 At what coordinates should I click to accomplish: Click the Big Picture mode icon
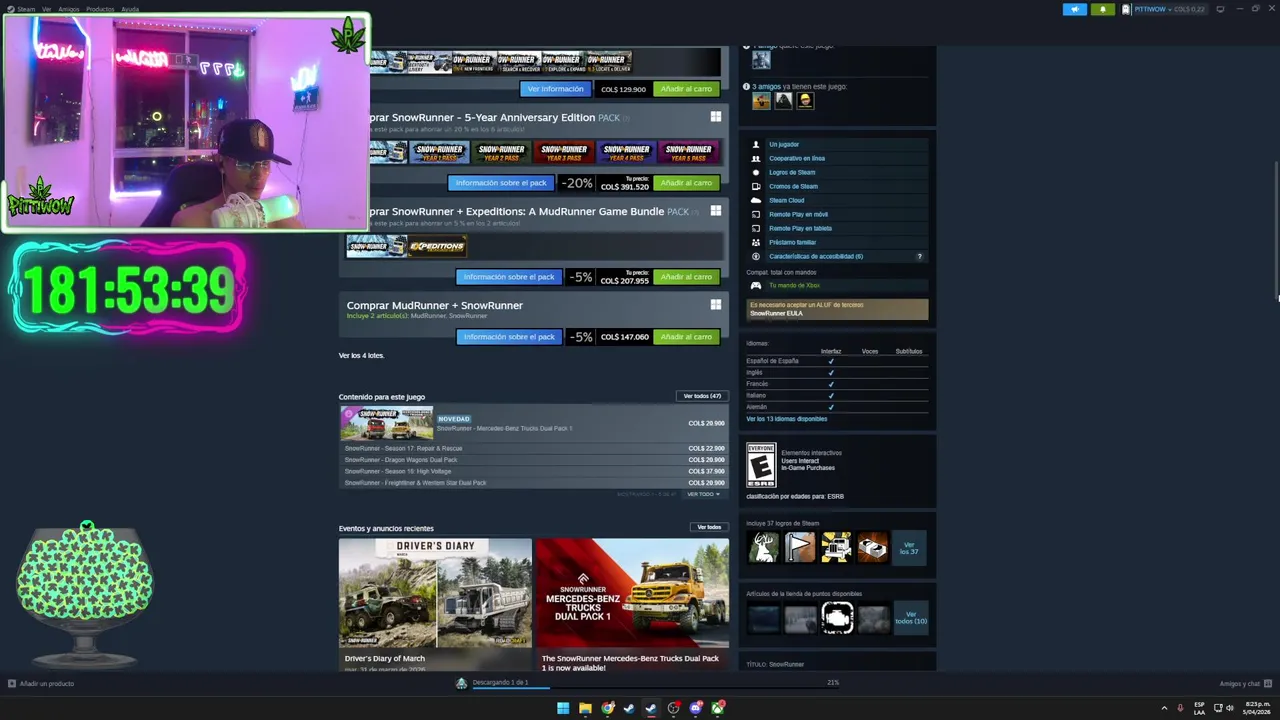pyautogui.click(x=1220, y=9)
